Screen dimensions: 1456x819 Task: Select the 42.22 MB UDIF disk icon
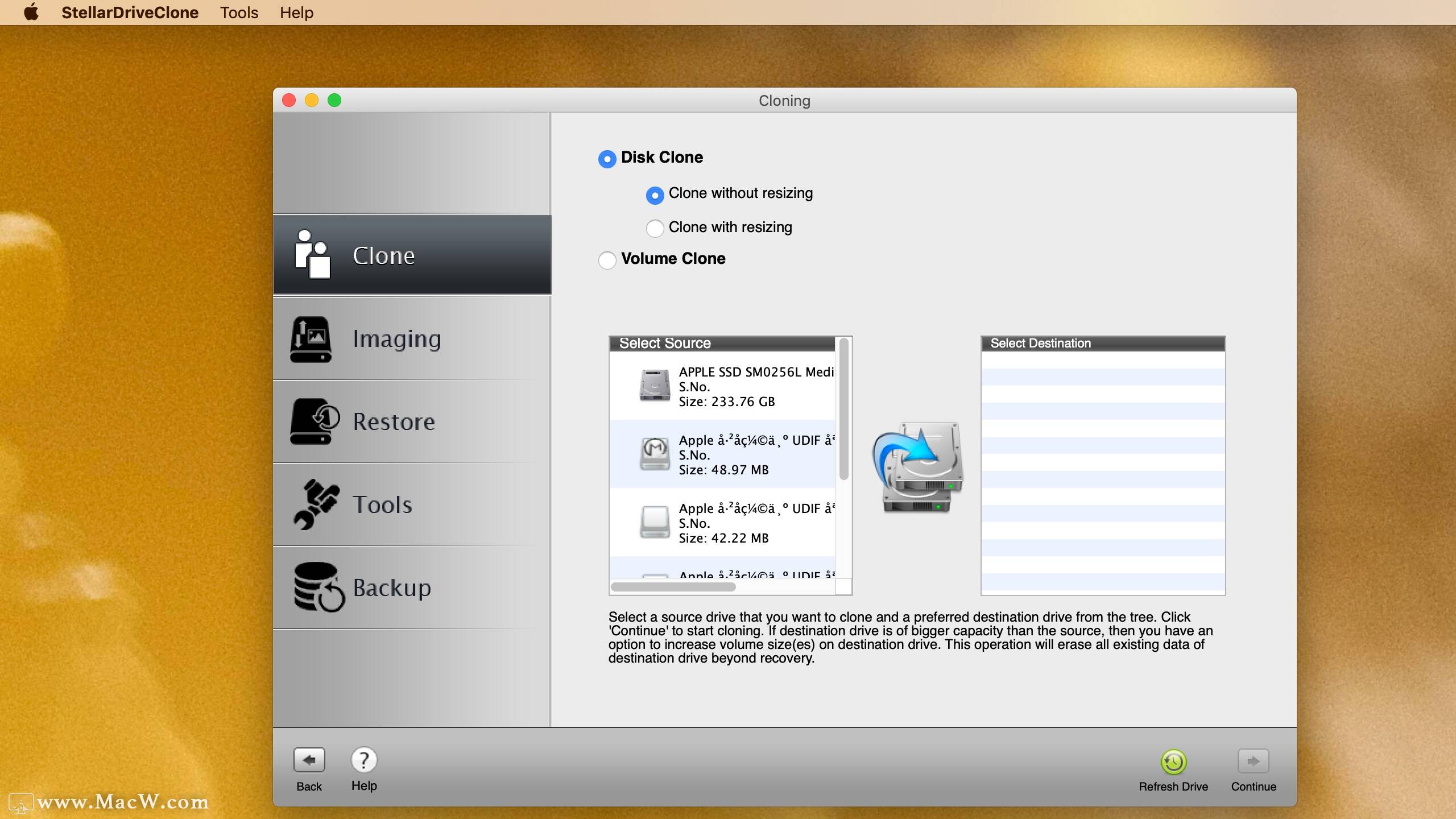click(655, 522)
